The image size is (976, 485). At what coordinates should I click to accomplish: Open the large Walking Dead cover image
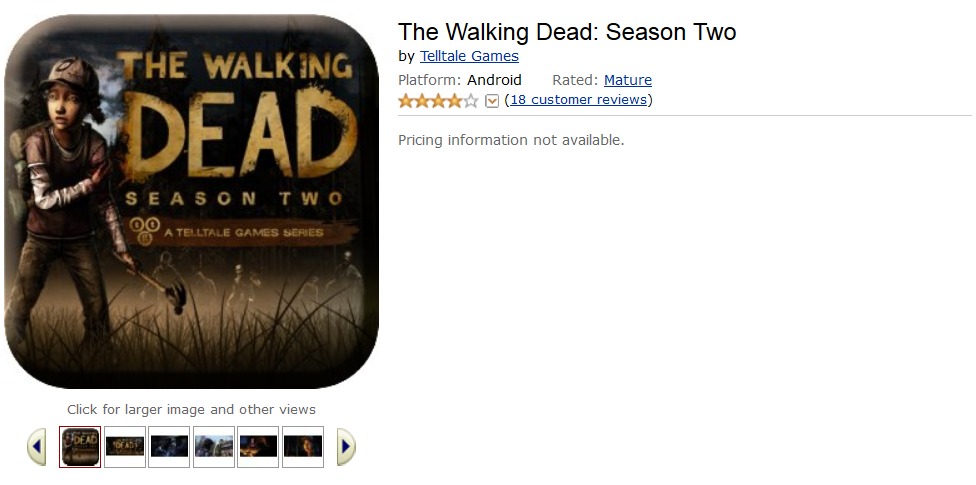pos(191,201)
